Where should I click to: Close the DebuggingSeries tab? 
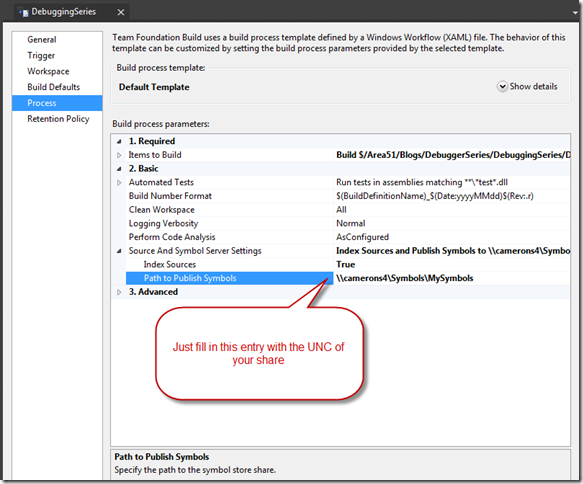pos(121,12)
